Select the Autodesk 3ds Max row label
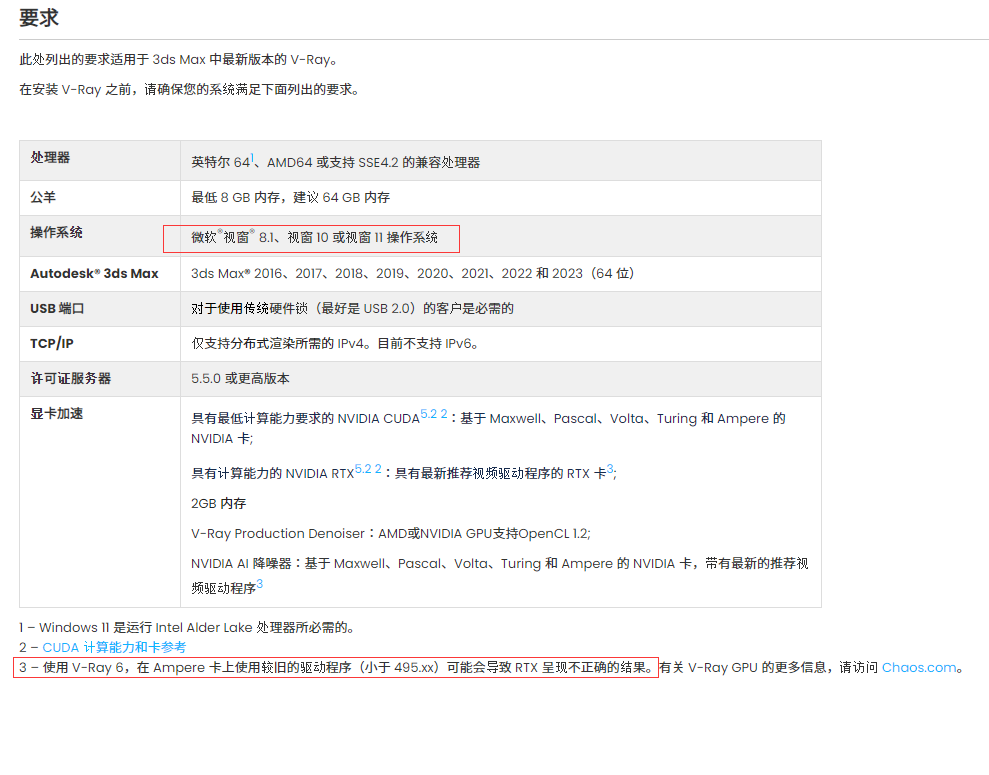Screen dimensions: 989x775 (95, 274)
